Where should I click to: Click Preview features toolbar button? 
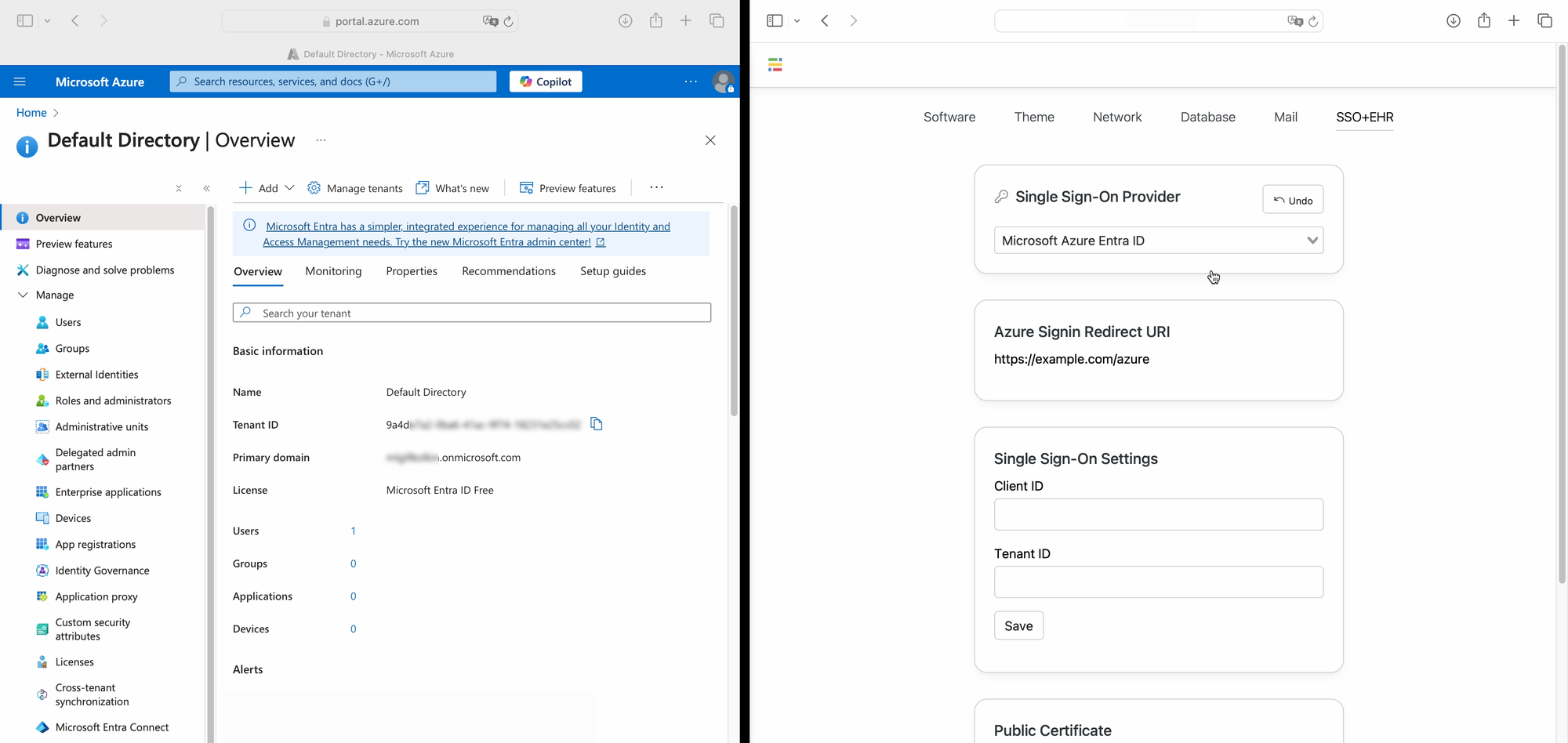tap(568, 188)
